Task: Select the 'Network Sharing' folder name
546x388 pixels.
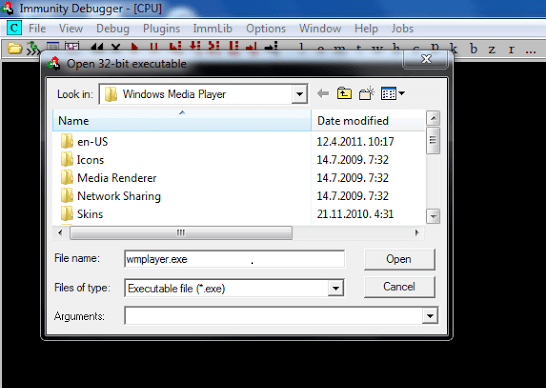Action: (x=119, y=196)
